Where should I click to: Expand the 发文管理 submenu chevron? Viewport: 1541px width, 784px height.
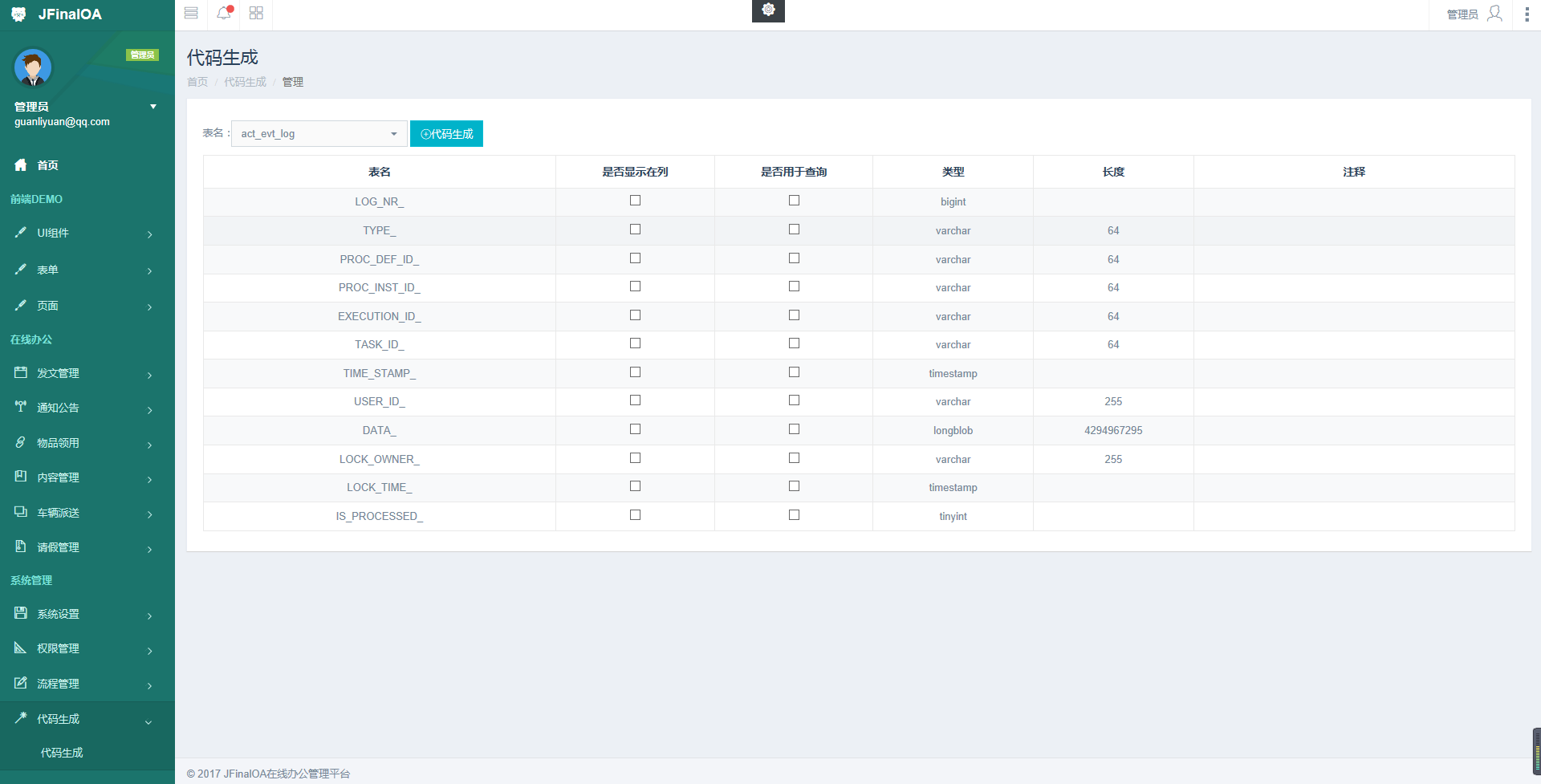pos(150,375)
